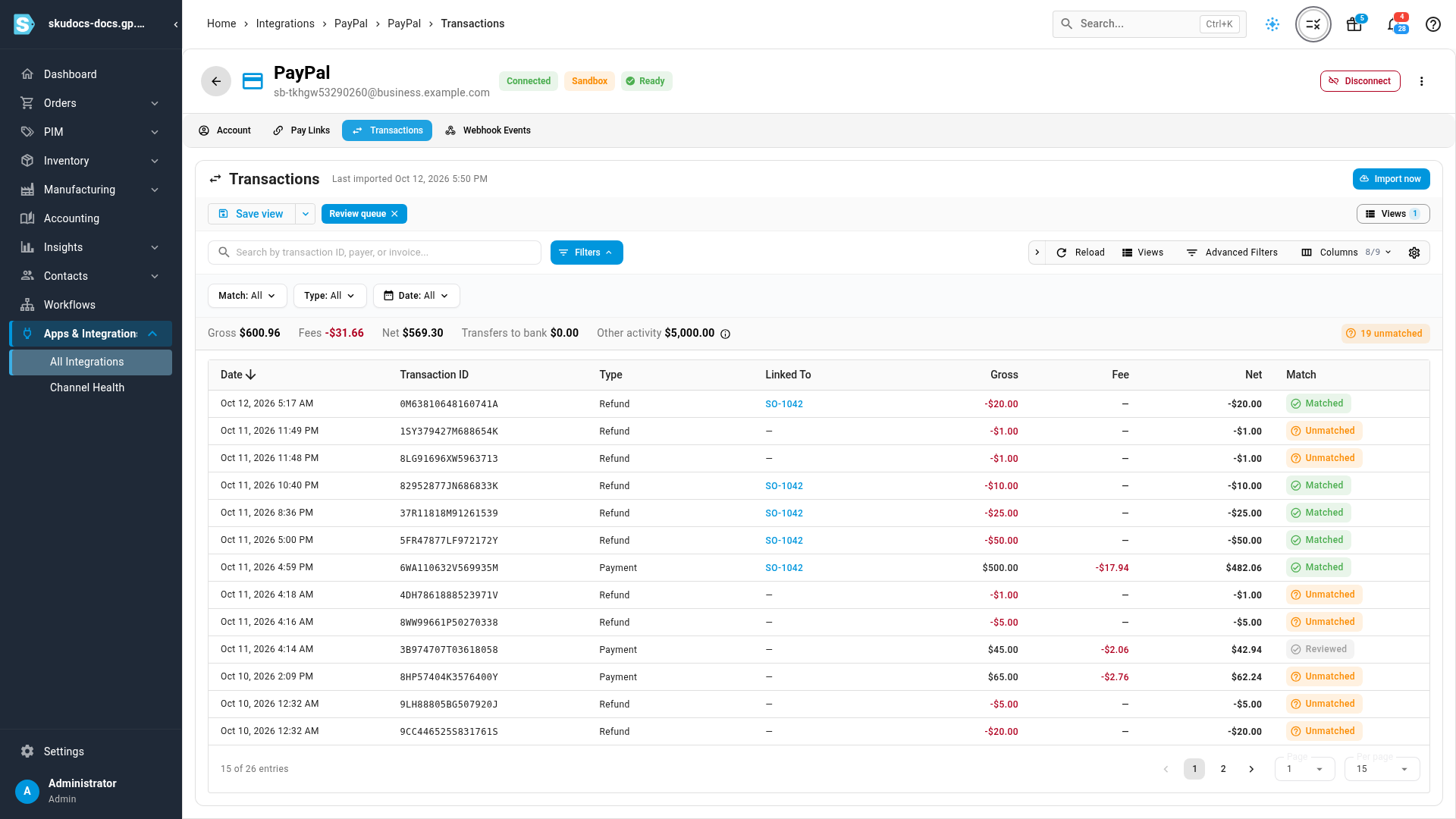Open the notifications bell

click(1393, 24)
